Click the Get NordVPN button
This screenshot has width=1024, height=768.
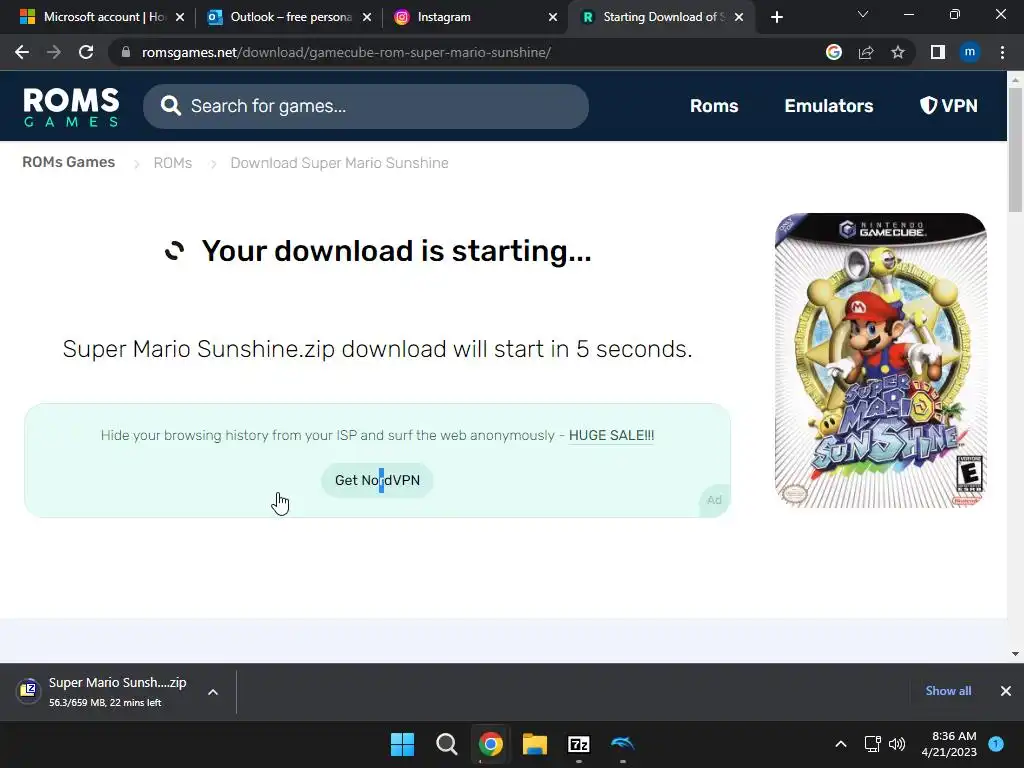tap(377, 480)
